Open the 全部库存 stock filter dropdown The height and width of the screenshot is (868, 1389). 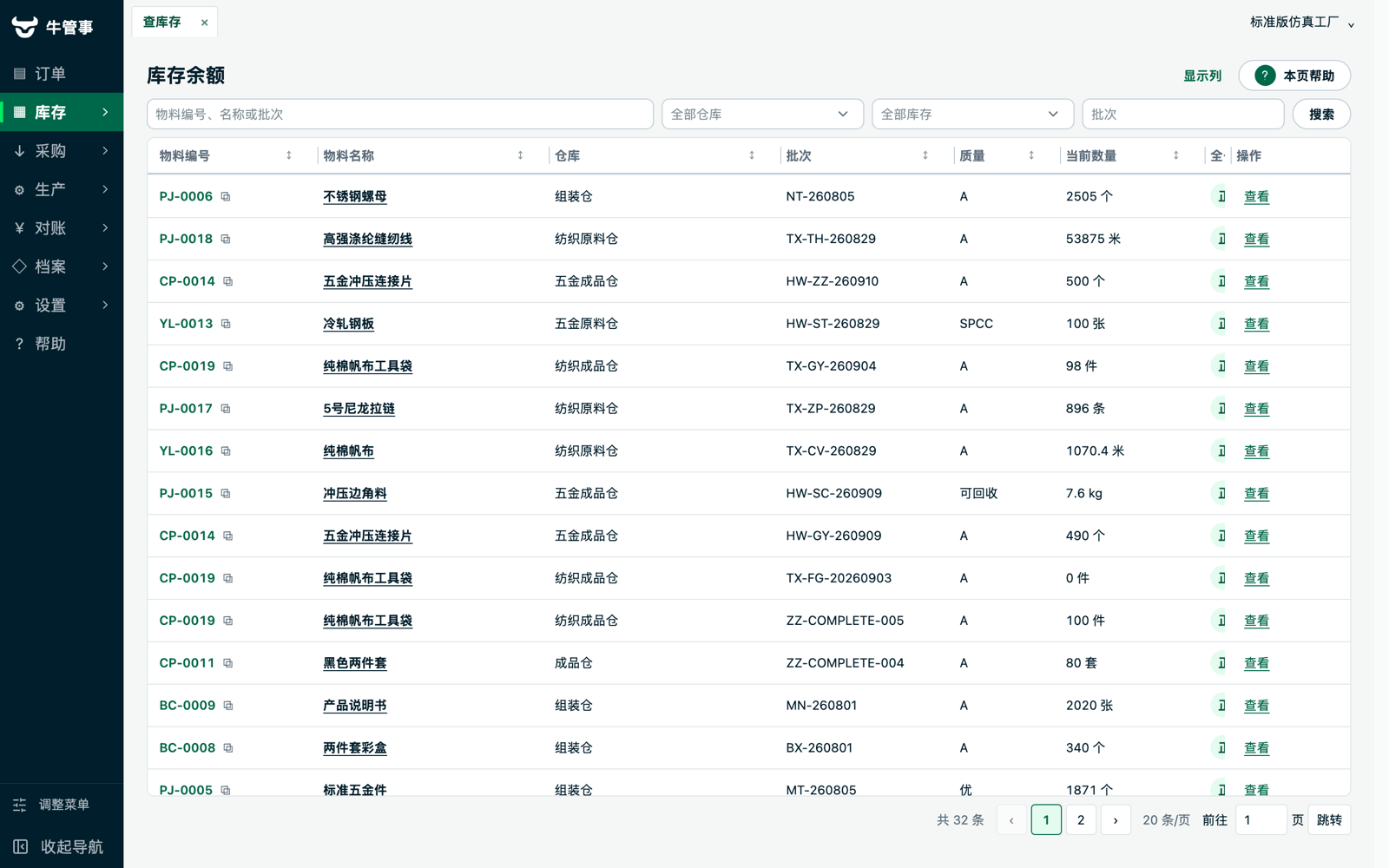(x=972, y=114)
